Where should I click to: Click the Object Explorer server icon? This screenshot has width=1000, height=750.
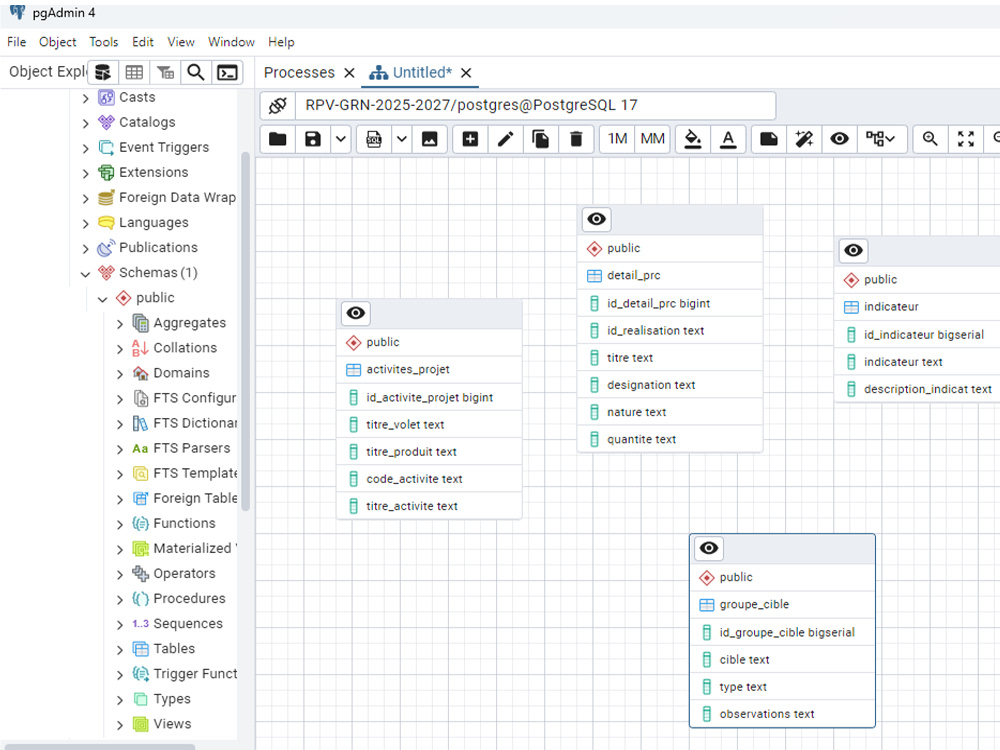tap(103, 73)
